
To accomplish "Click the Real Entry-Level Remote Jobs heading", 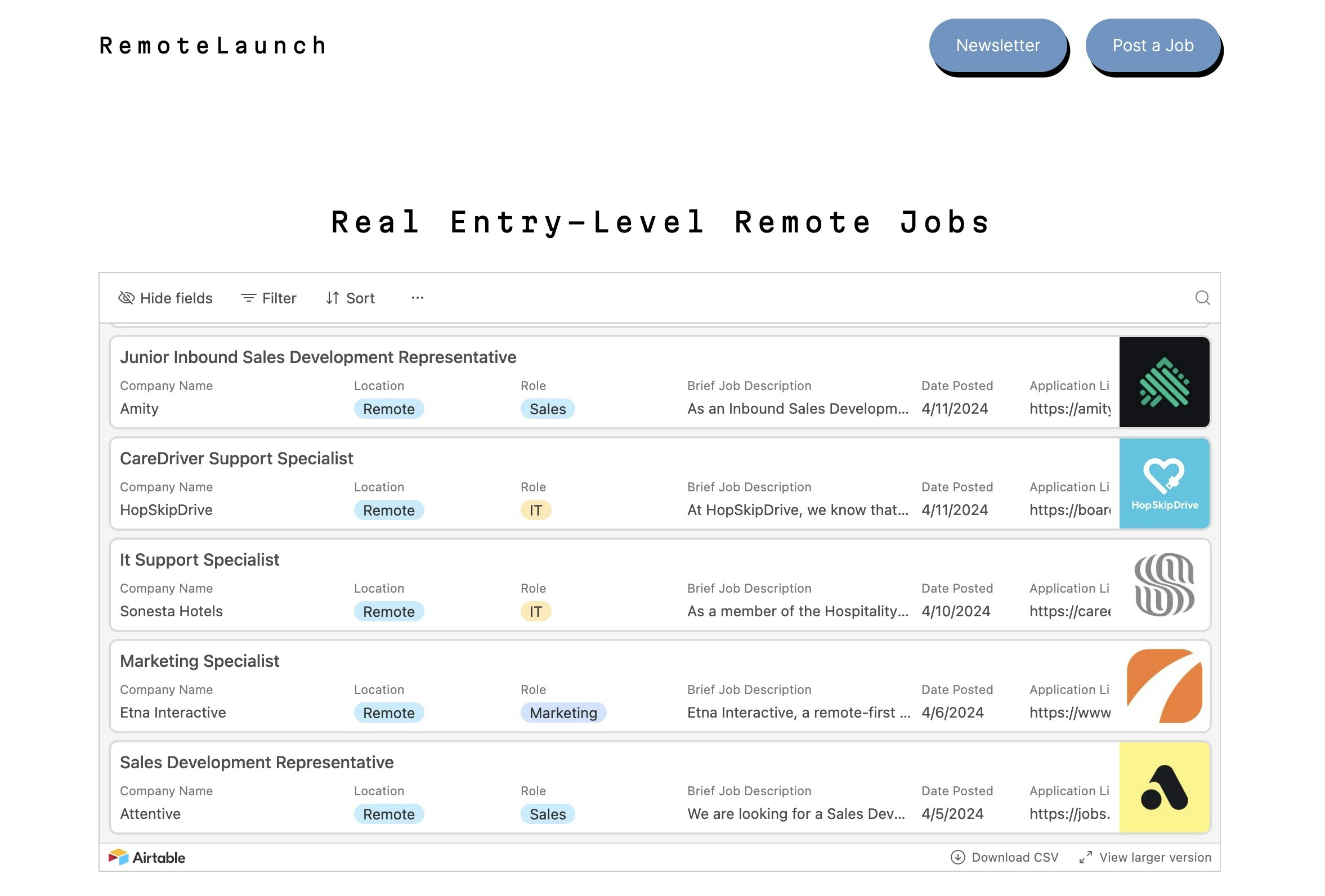I will pyautogui.click(x=661, y=222).
